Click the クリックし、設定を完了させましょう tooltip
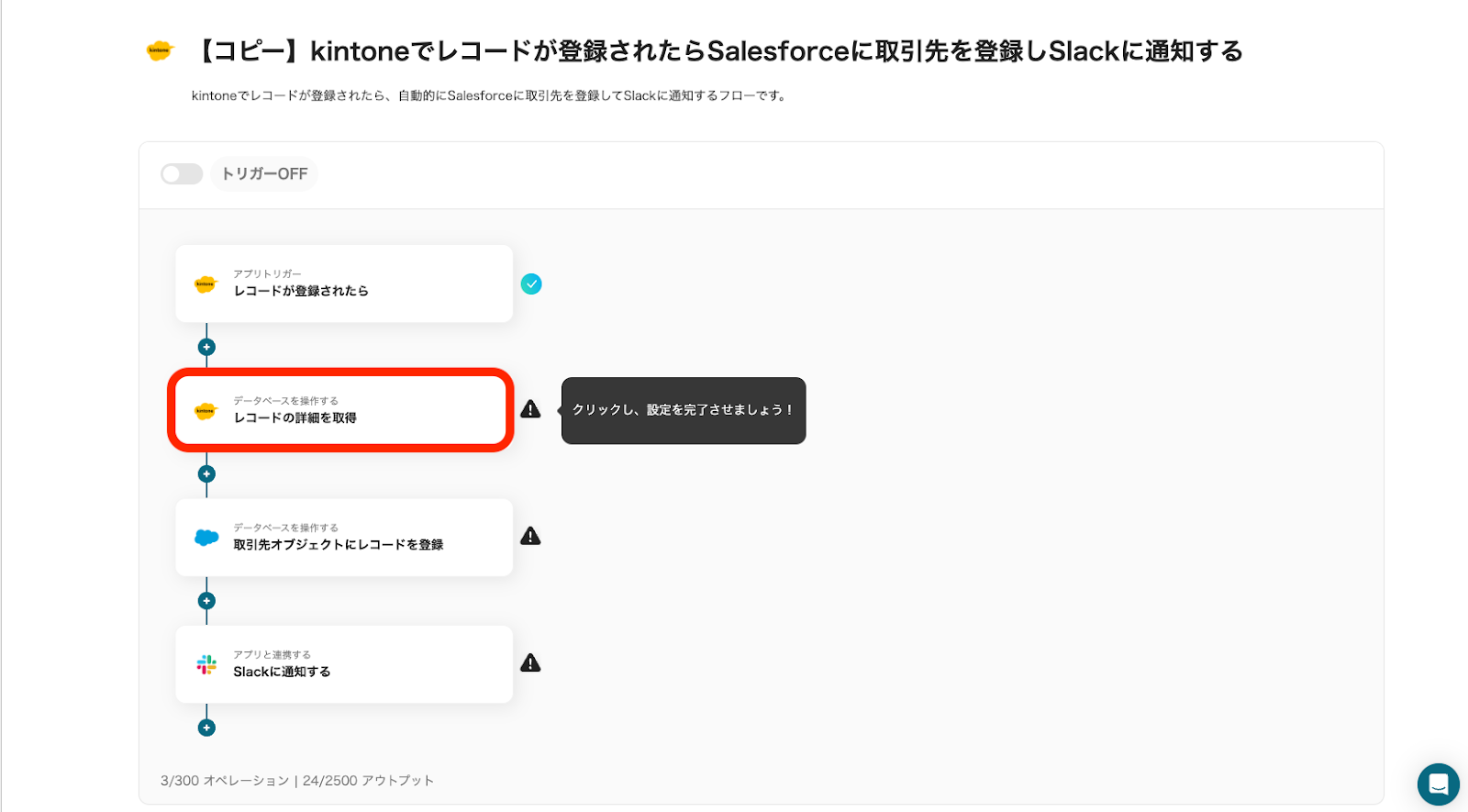1468x812 pixels. click(x=683, y=410)
